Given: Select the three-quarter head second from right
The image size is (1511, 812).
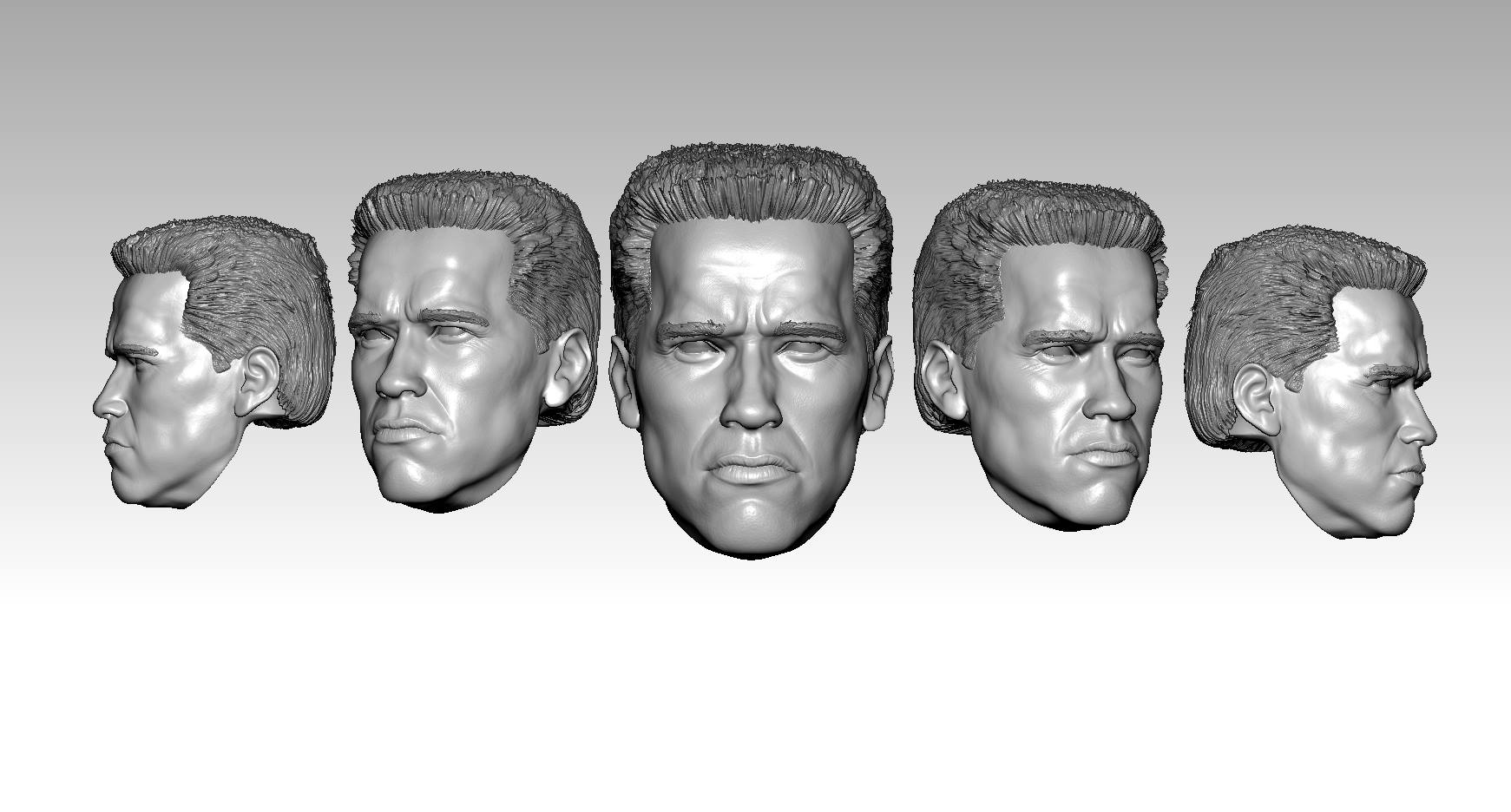Looking at the screenshot, I should (x=1039, y=354).
